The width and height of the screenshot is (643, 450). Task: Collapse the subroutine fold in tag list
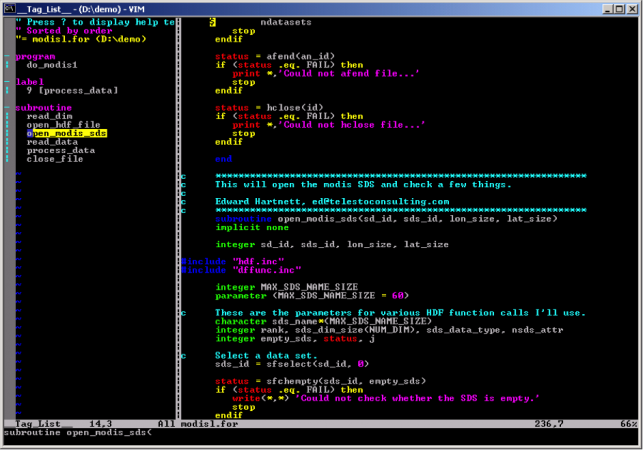(x=5, y=107)
